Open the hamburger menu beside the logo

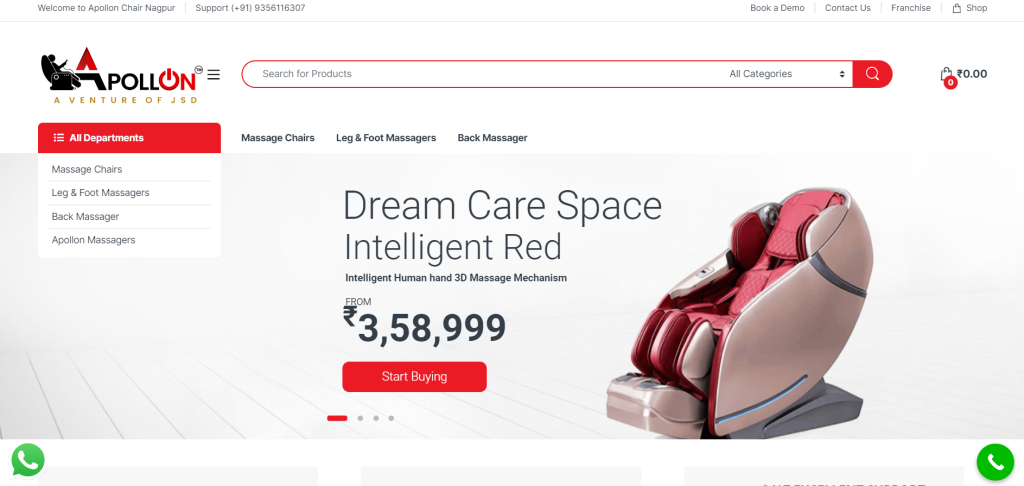[214, 74]
